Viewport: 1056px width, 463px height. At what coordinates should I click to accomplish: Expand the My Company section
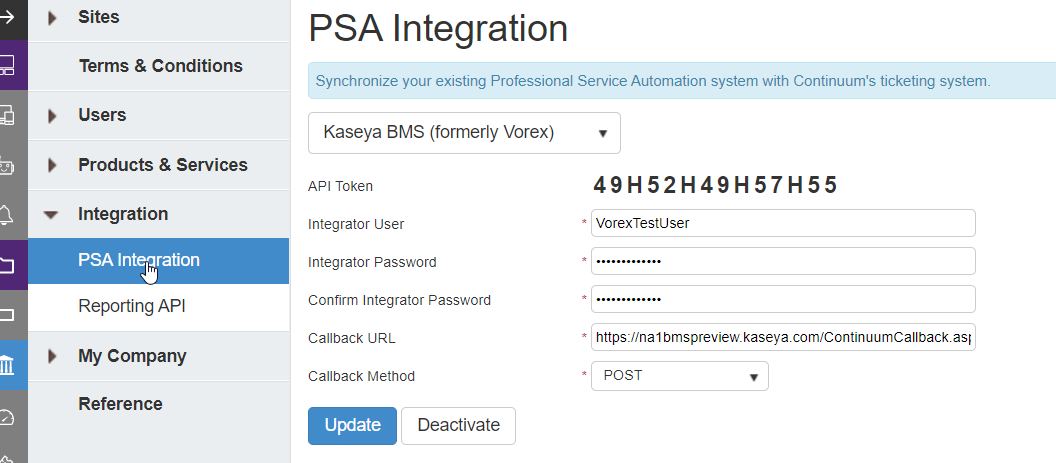click(53, 357)
